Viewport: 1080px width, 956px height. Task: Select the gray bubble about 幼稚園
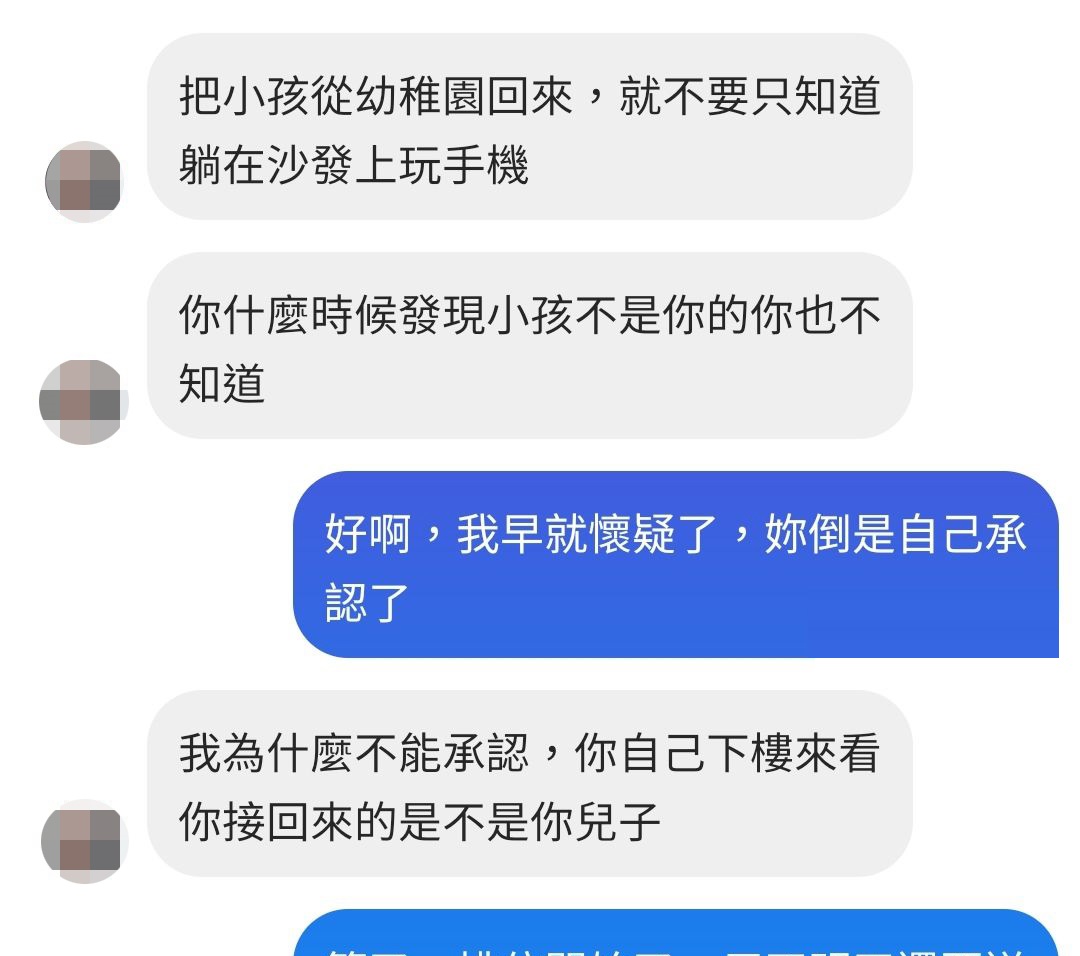click(530, 127)
